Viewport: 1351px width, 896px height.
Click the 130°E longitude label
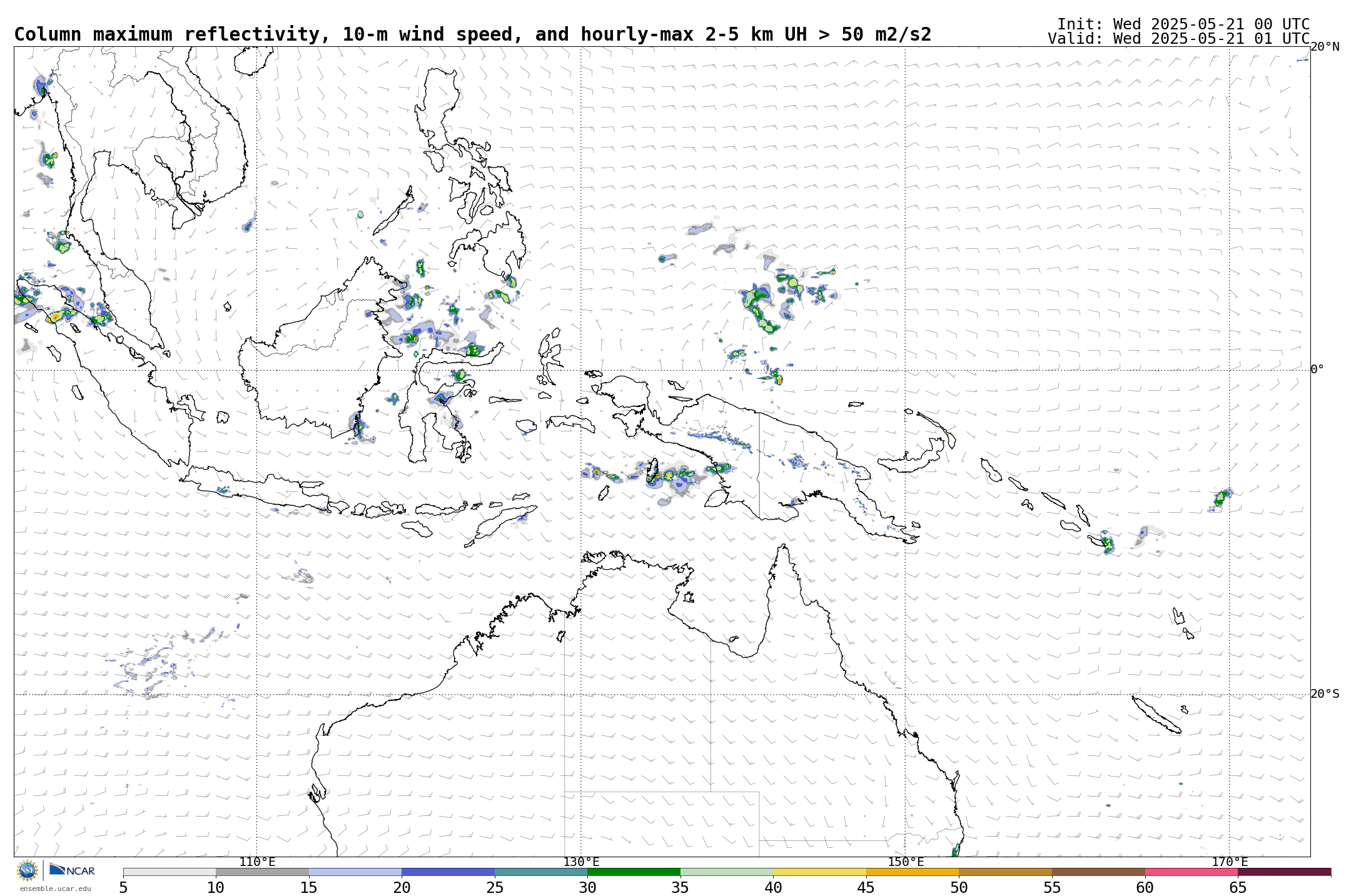(581, 862)
